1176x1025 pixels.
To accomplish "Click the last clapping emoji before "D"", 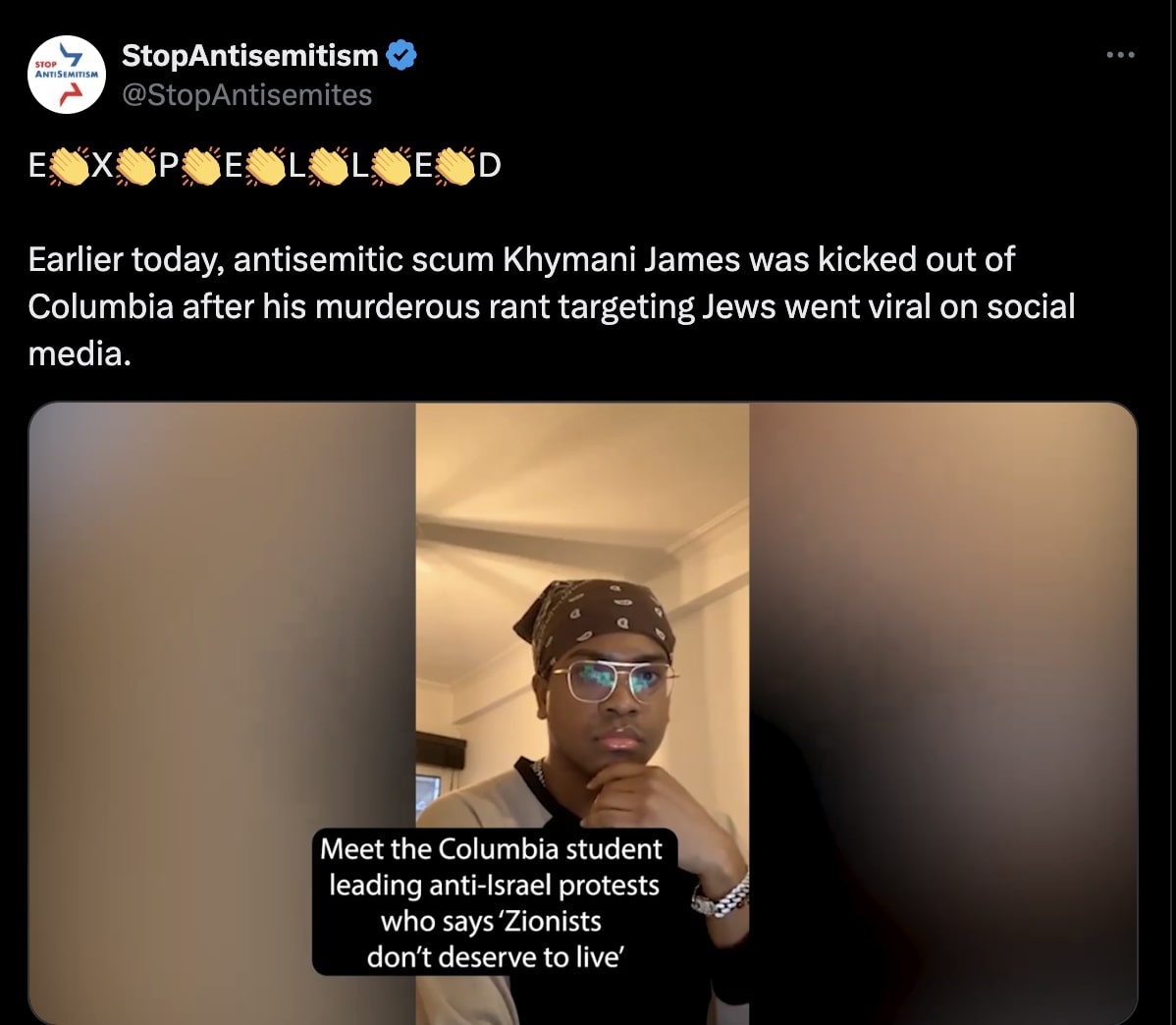I will click(x=455, y=166).
